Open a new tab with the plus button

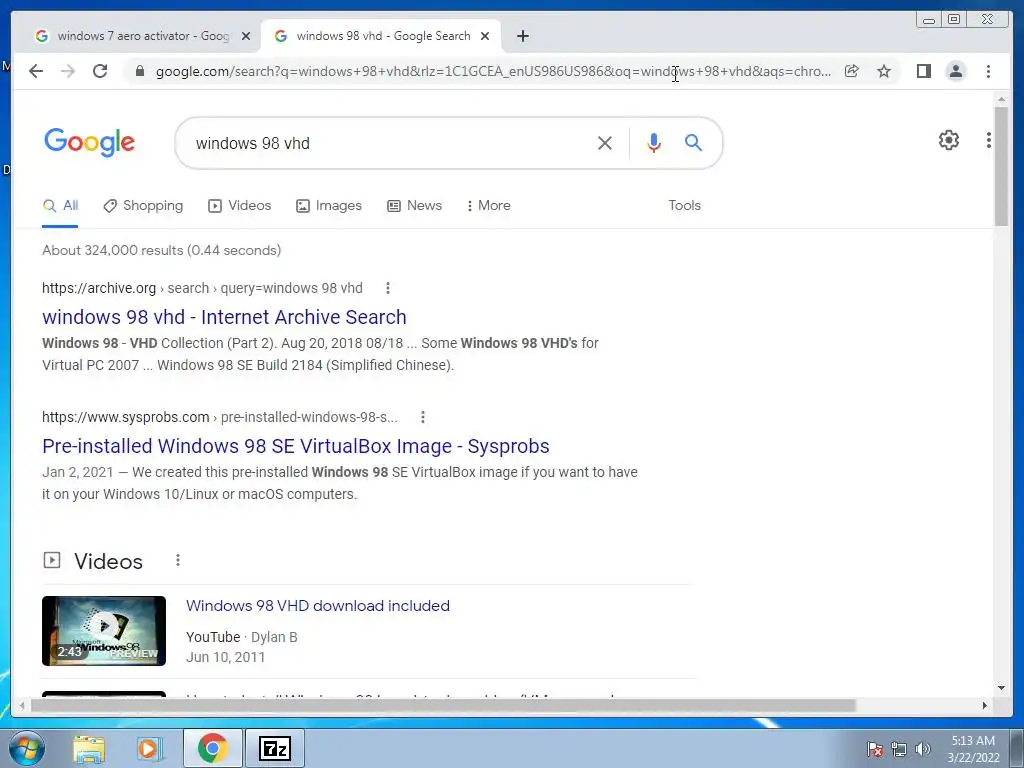pyautogui.click(x=522, y=36)
